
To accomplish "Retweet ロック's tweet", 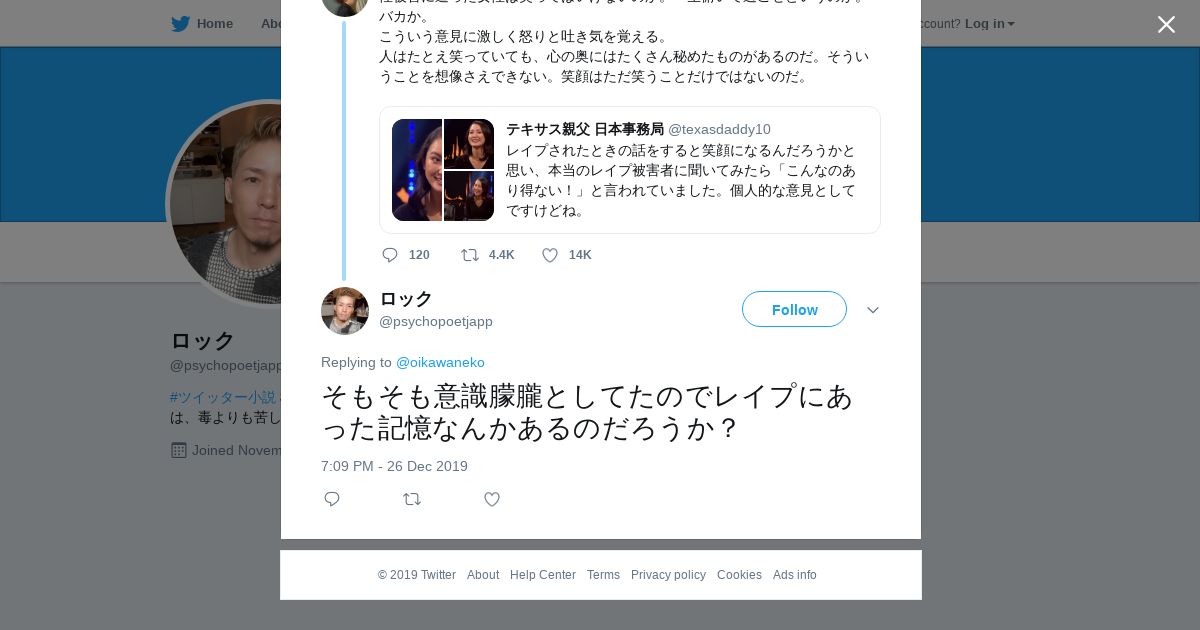I will click(412, 499).
